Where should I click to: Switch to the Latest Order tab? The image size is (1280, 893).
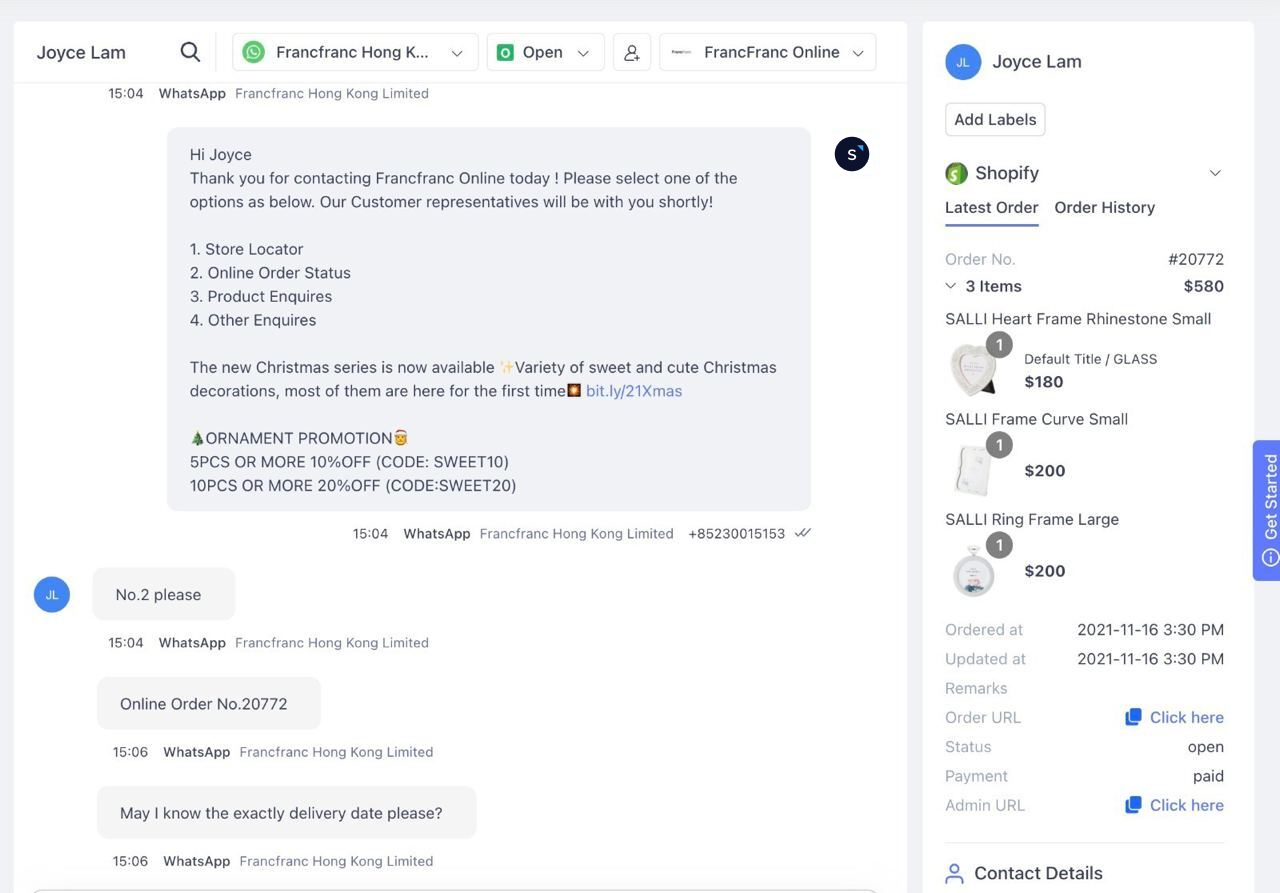click(991, 207)
